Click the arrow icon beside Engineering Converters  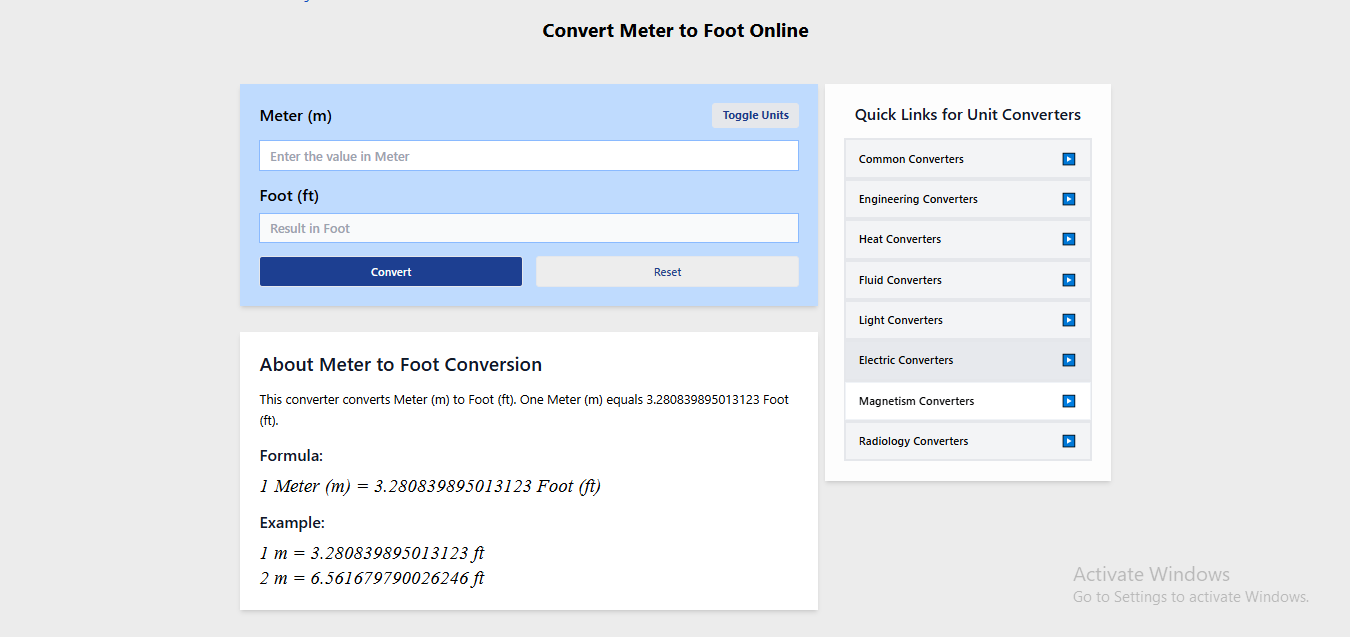pyautogui.click(x=1069, y=198)
